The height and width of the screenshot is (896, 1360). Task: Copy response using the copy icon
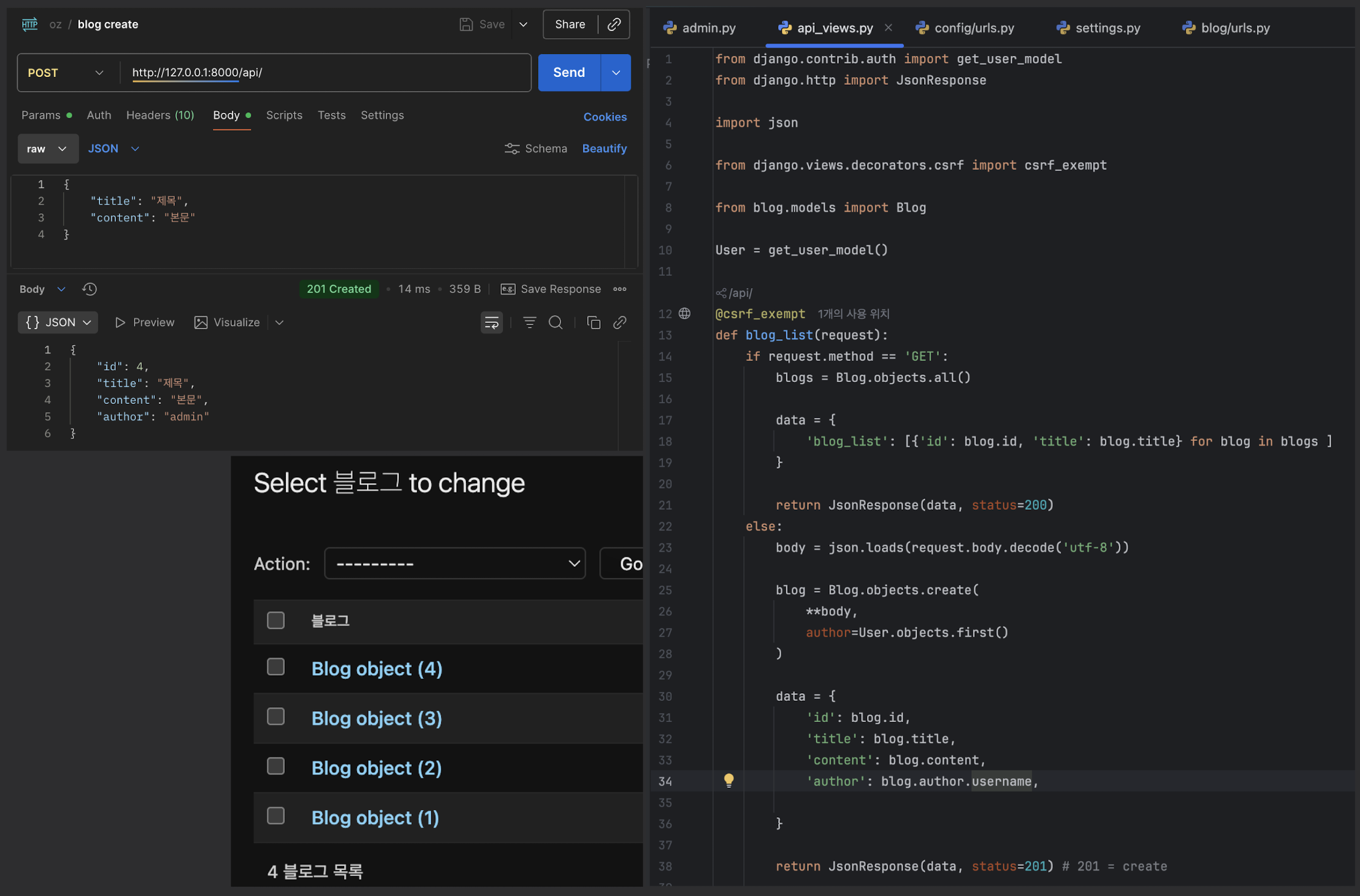click(594, 322)
